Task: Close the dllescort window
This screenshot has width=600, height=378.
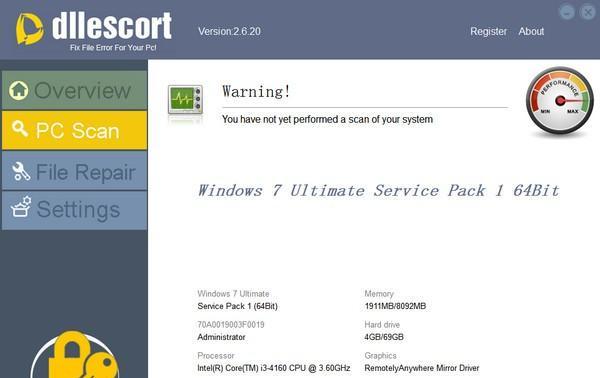Action: tap(588, 11)
